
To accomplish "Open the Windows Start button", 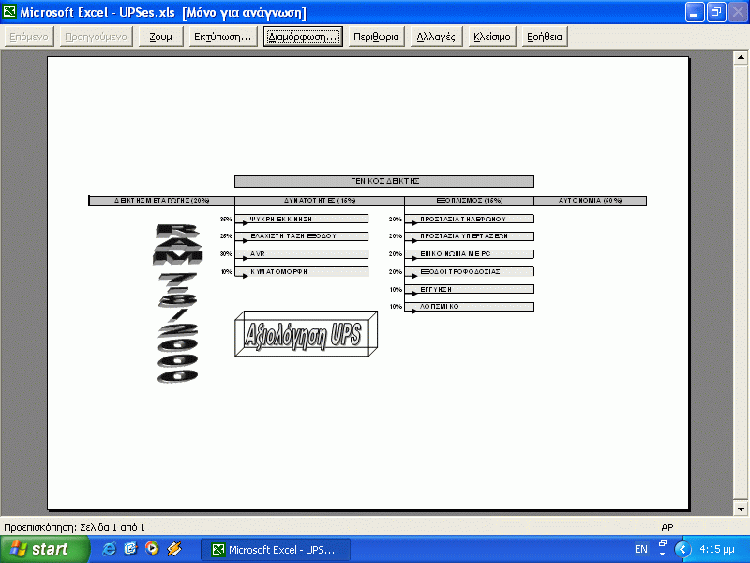I will tap(44, 549).
